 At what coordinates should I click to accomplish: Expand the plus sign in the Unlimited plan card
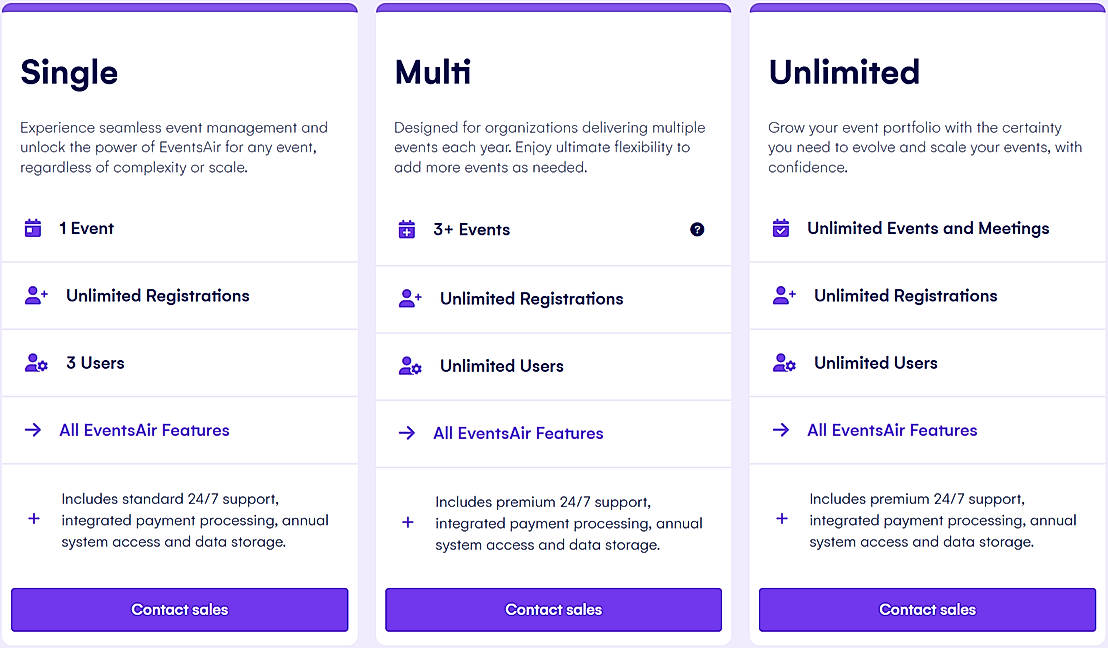[782, 519]
